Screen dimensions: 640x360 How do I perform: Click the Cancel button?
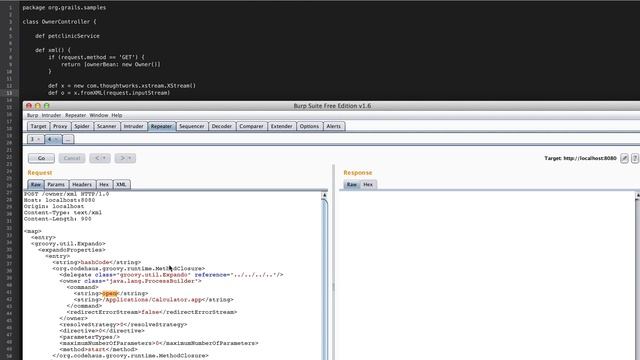(72, 158)
